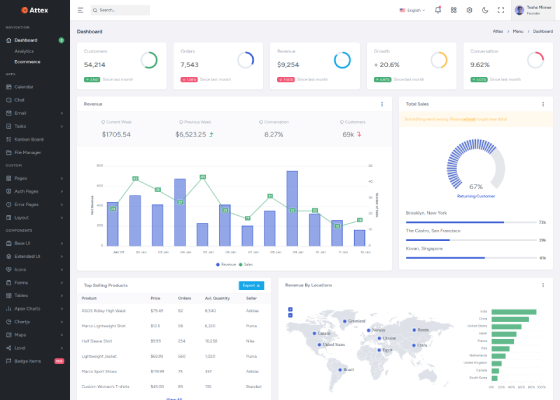Click the Brooklyn, New York progress bar
560x400 pixels.
click(x=471, y=222)
